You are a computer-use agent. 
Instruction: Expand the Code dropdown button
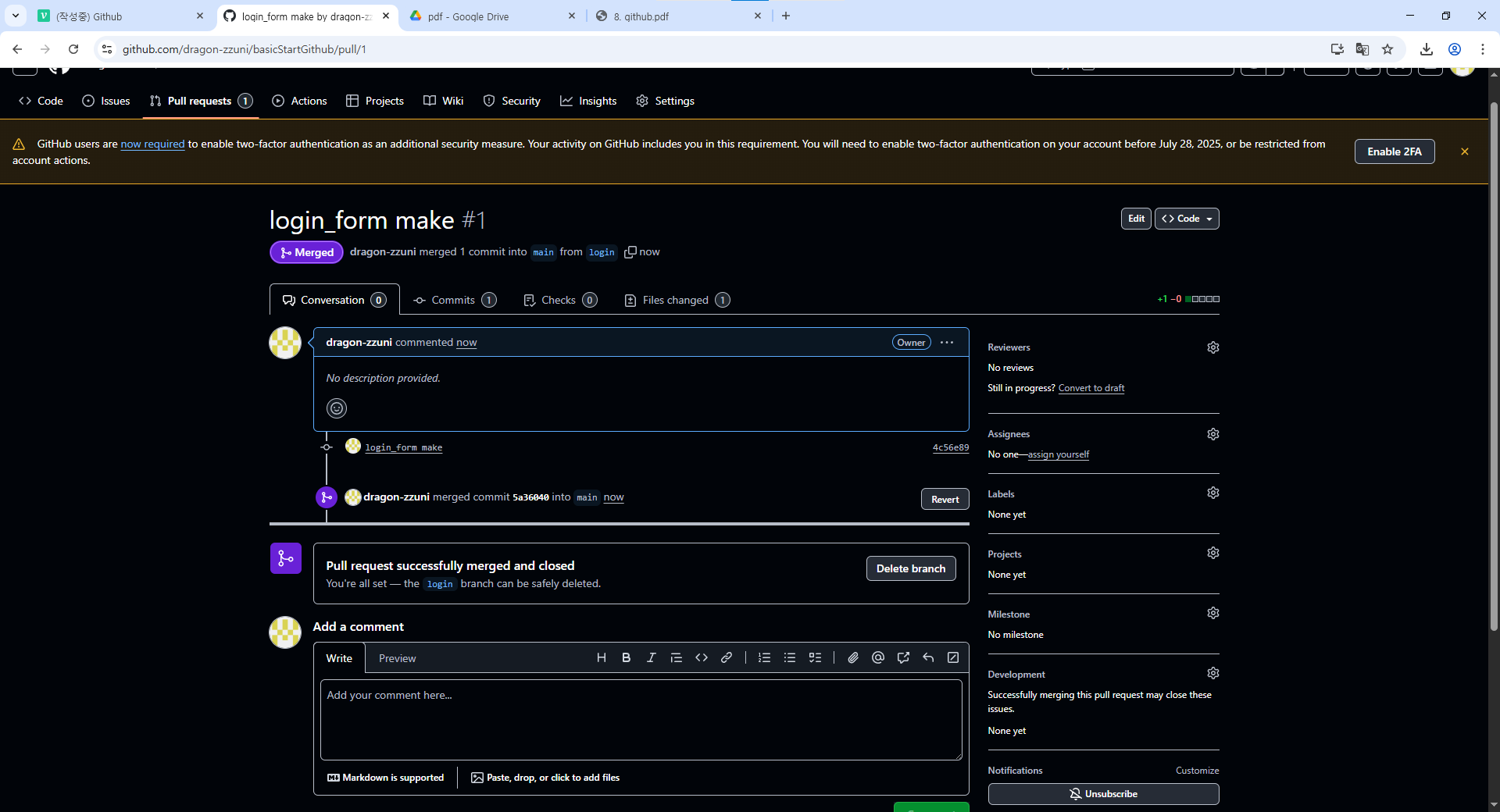(1187, 219)
